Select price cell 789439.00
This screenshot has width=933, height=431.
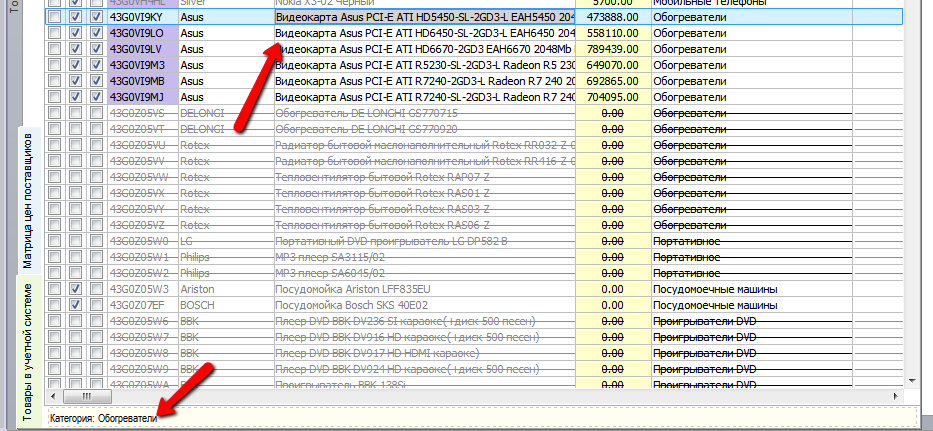point(613,49)
